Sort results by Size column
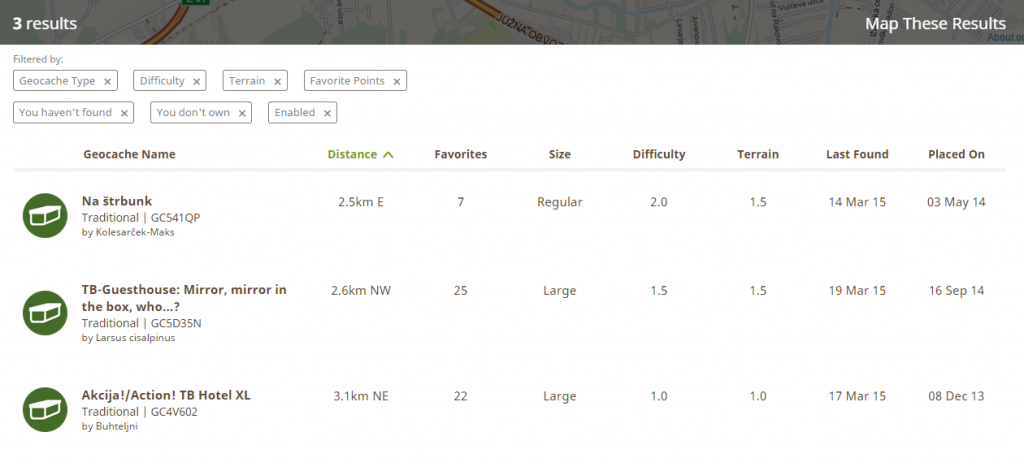Image resolution: width=1024 pixels, height=471 pixels. 560,155
